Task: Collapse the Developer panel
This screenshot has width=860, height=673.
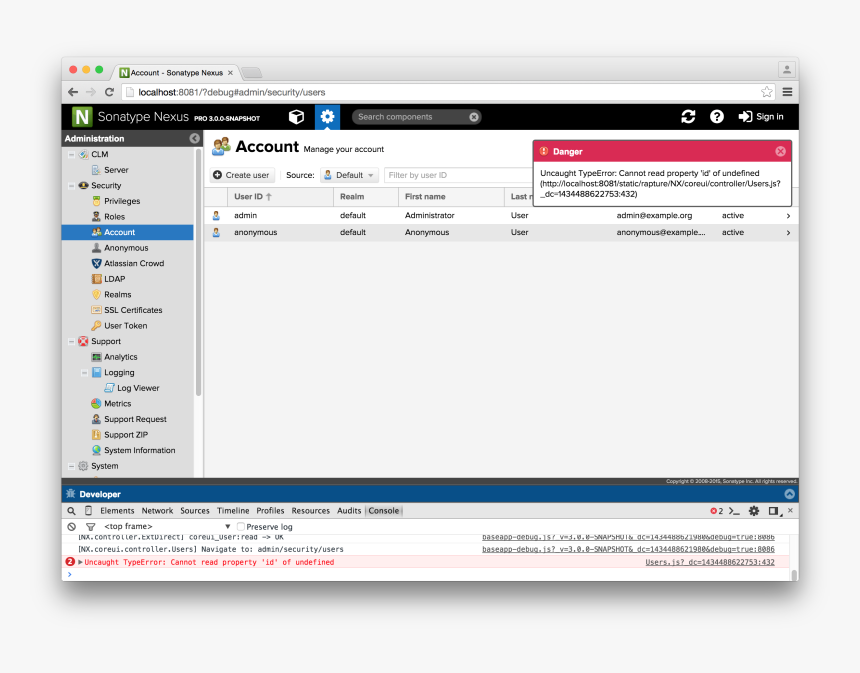Action: click(789, 494)
